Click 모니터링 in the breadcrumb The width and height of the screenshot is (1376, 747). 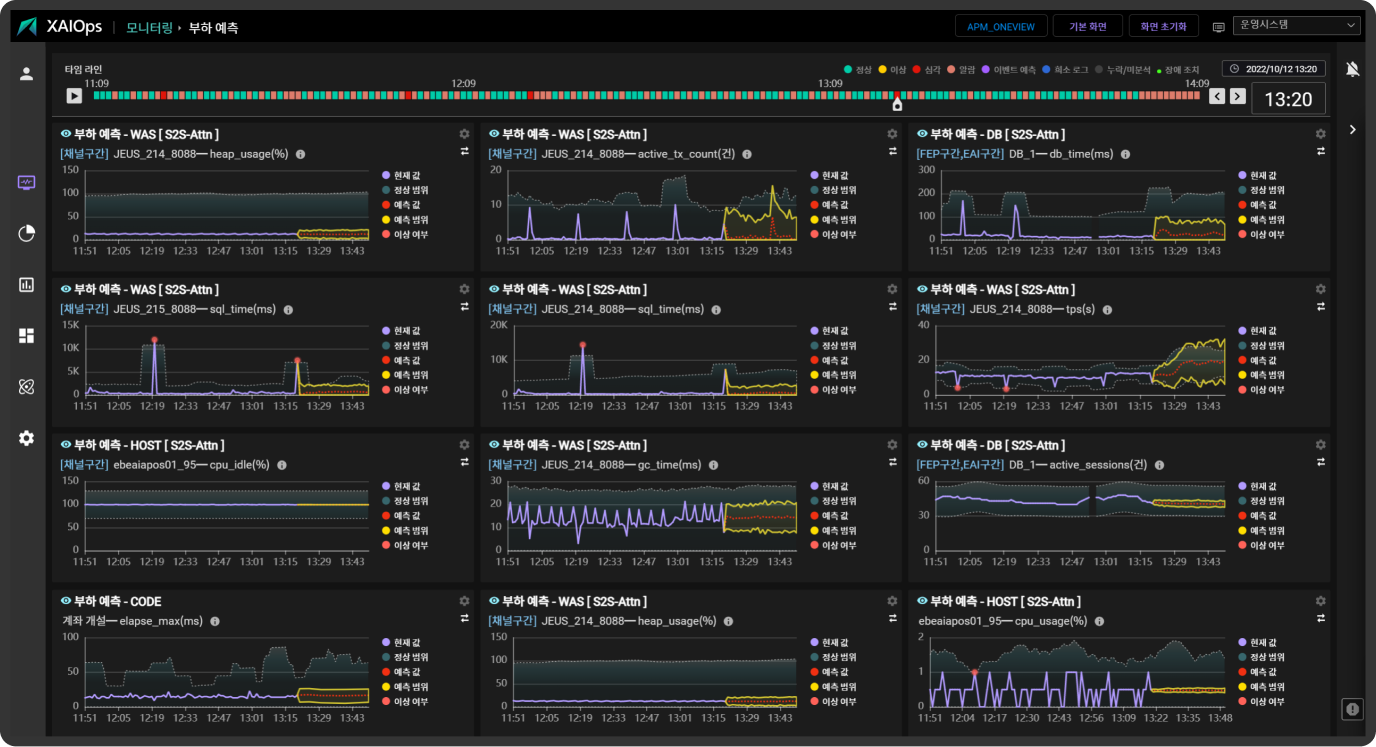point(148,28)
